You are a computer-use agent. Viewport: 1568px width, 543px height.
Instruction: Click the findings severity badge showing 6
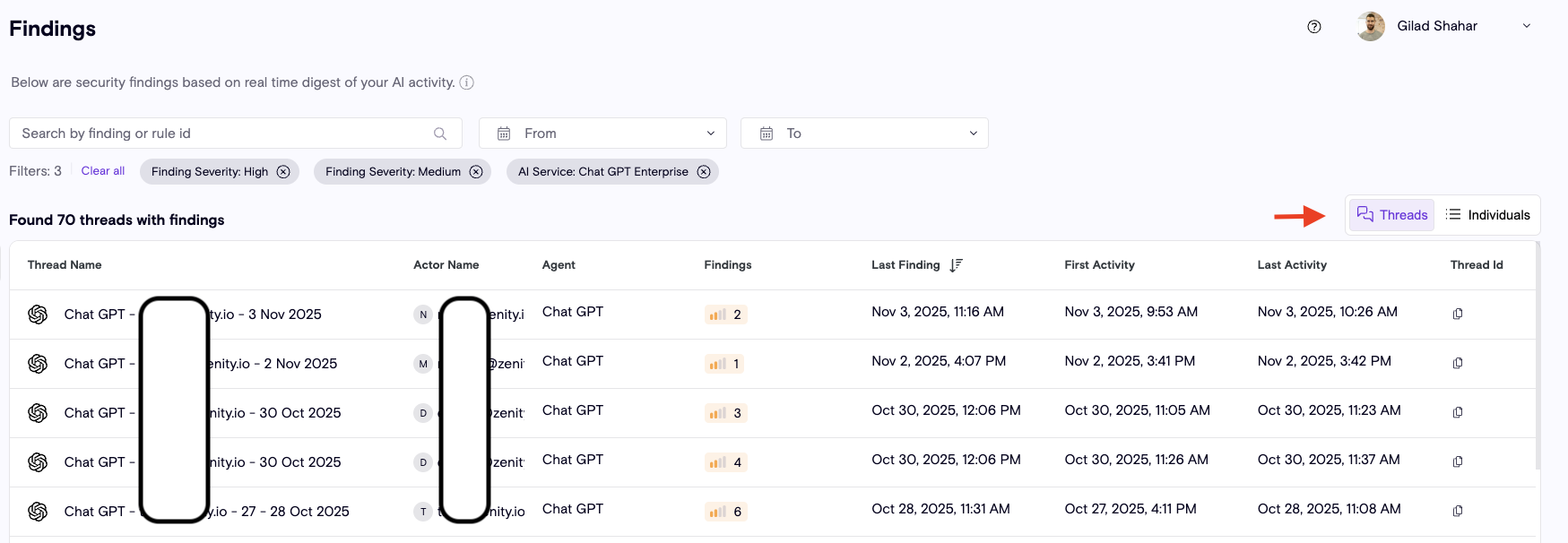pyautogui.click(x=725, y=512)
